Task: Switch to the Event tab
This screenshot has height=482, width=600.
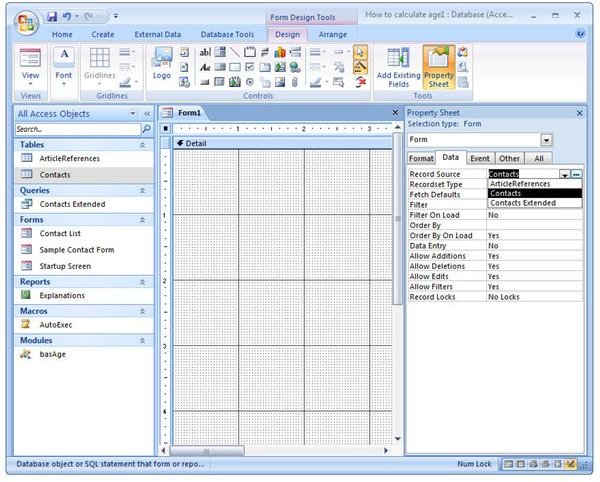Action: [x=480, y=158]
